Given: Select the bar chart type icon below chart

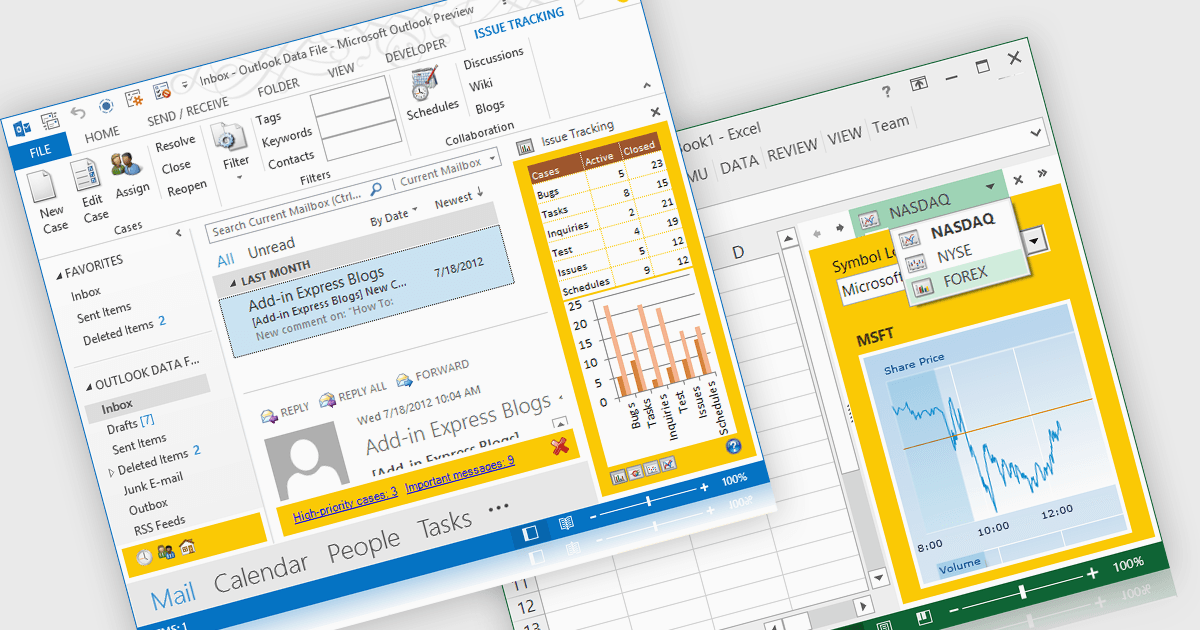Looking at the screenshot, I should pos(618,477).
